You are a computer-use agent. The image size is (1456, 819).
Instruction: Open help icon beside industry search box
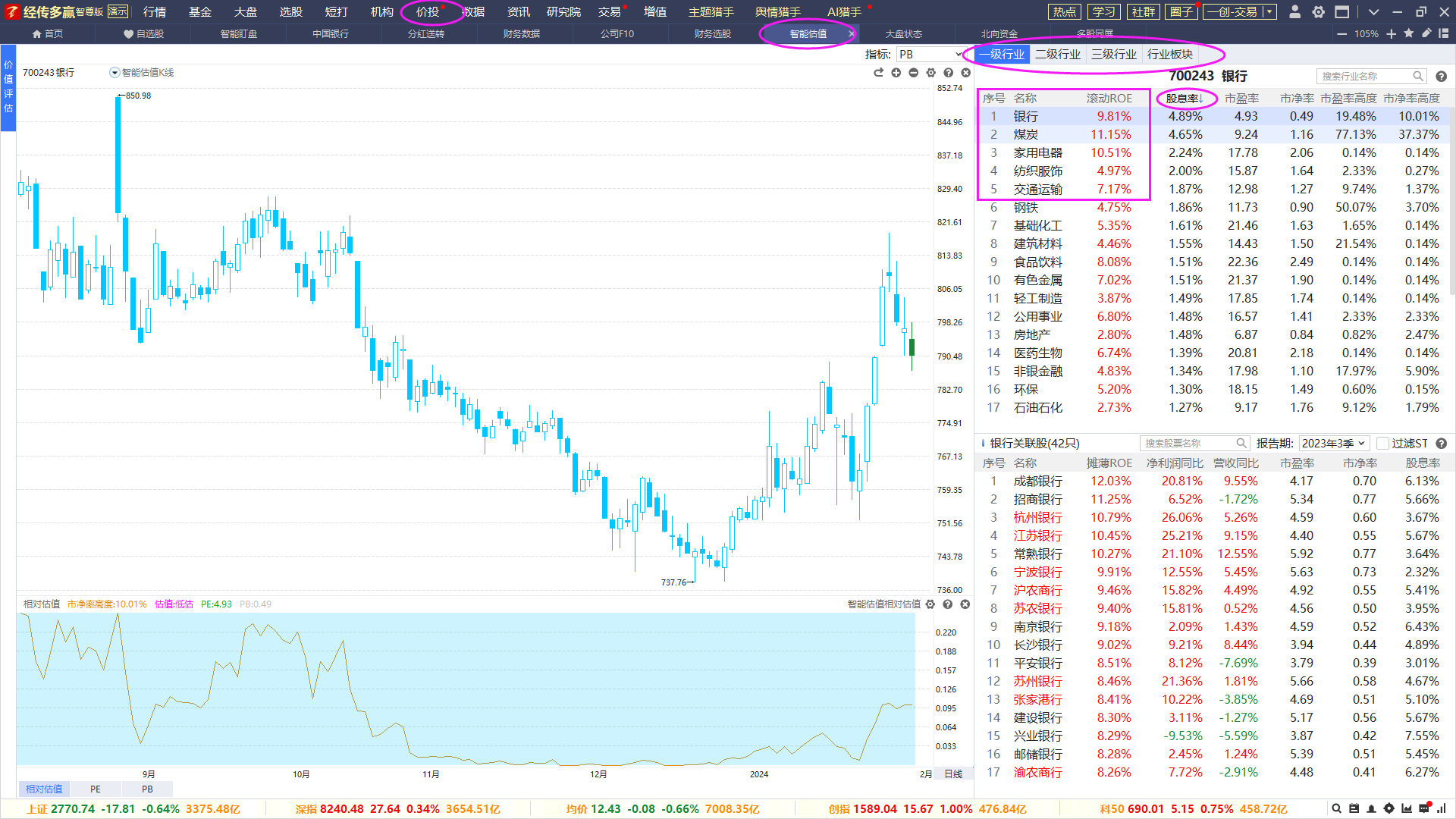click(1442, 77)
